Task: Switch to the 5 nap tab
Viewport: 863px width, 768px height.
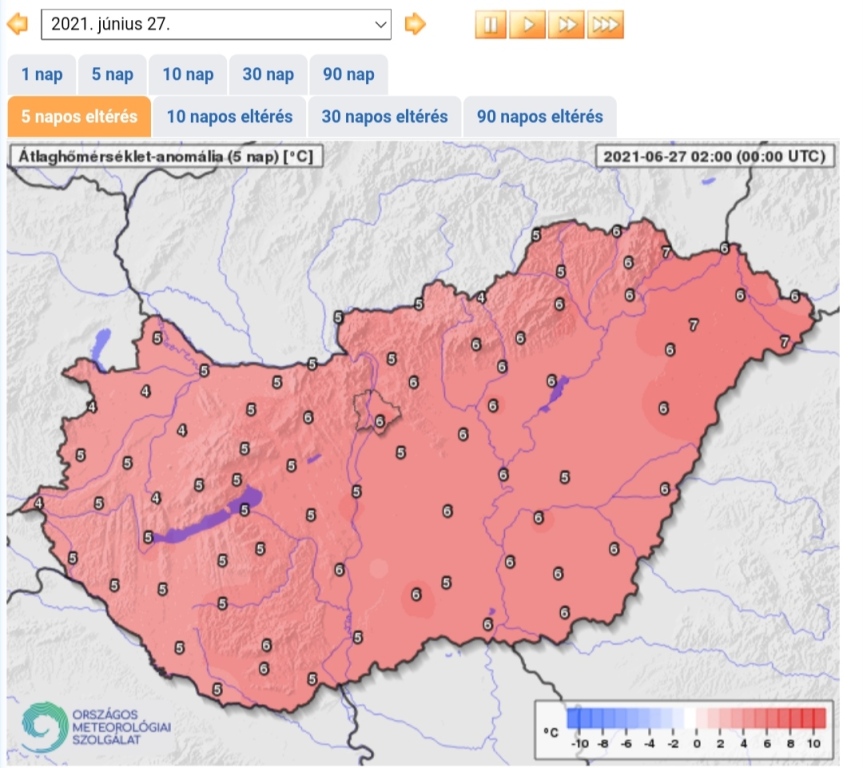Action: (113, 75)
